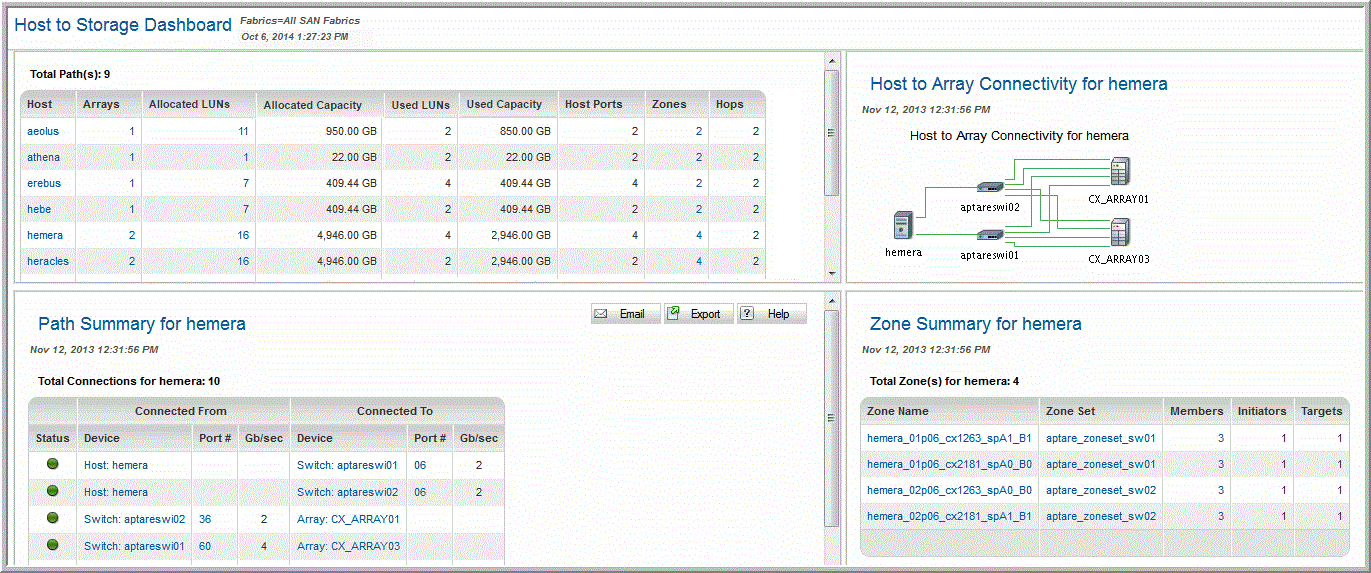Open the heracles host link
Screen dimensions: 1371x573
pos(48,261)
